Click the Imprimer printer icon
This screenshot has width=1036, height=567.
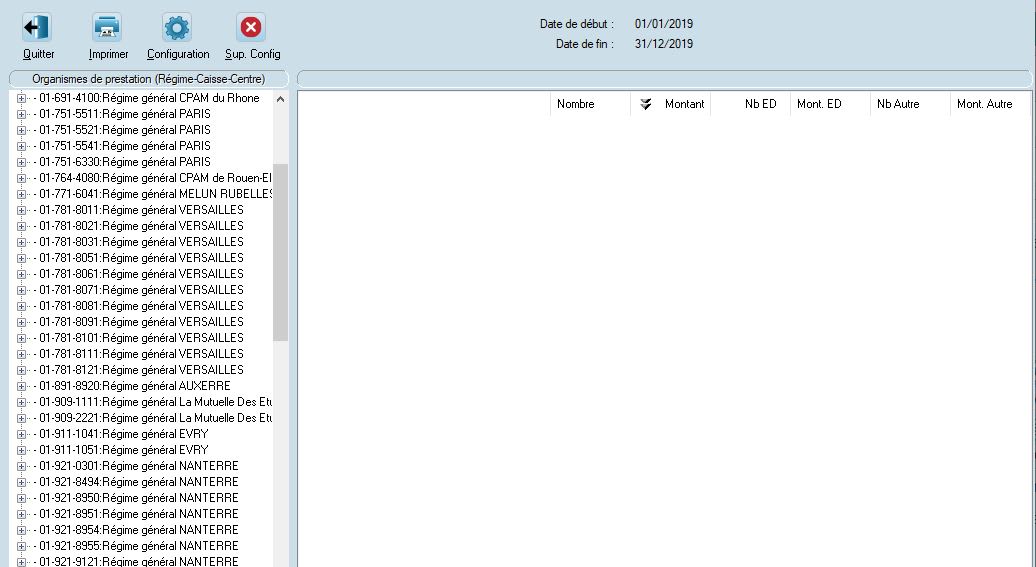107,28
